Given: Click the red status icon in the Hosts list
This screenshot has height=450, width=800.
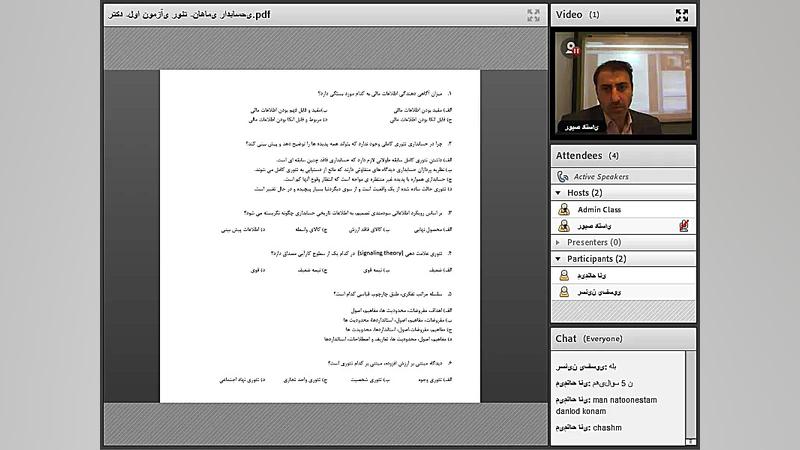Looking at the screenshot, I should 684,226.
